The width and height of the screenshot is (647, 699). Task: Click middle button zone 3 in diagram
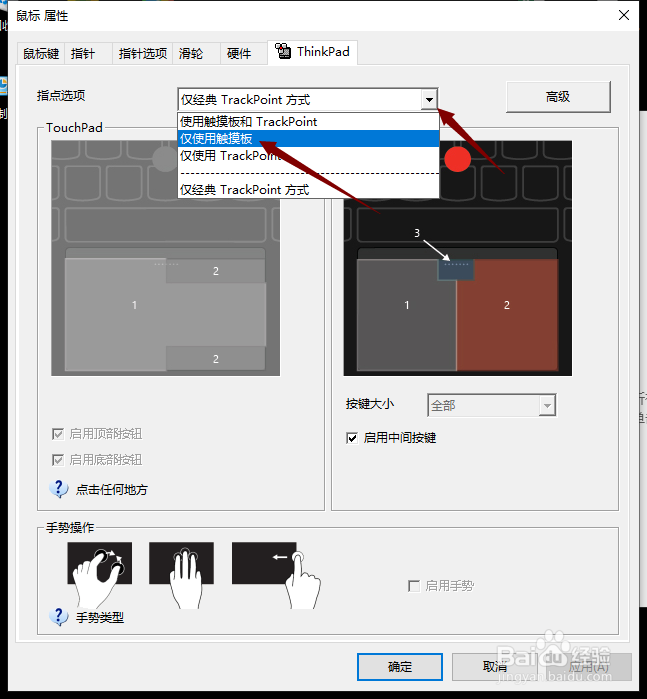tap(455, 269)
